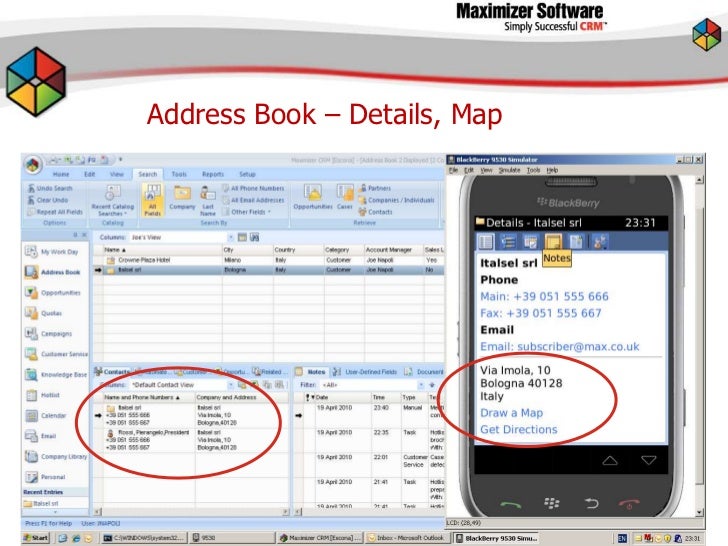728x546 pixels.
Task: Retrieve Partners from ribbon
Action: [x=375, y=188]
